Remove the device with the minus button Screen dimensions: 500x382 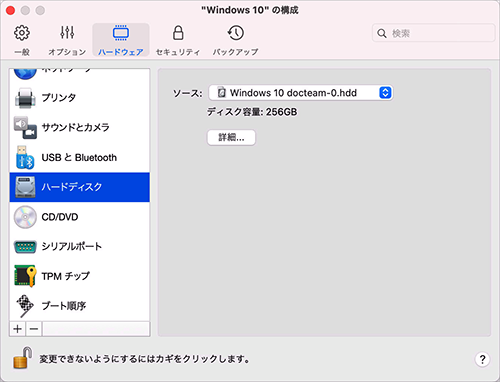34,329
